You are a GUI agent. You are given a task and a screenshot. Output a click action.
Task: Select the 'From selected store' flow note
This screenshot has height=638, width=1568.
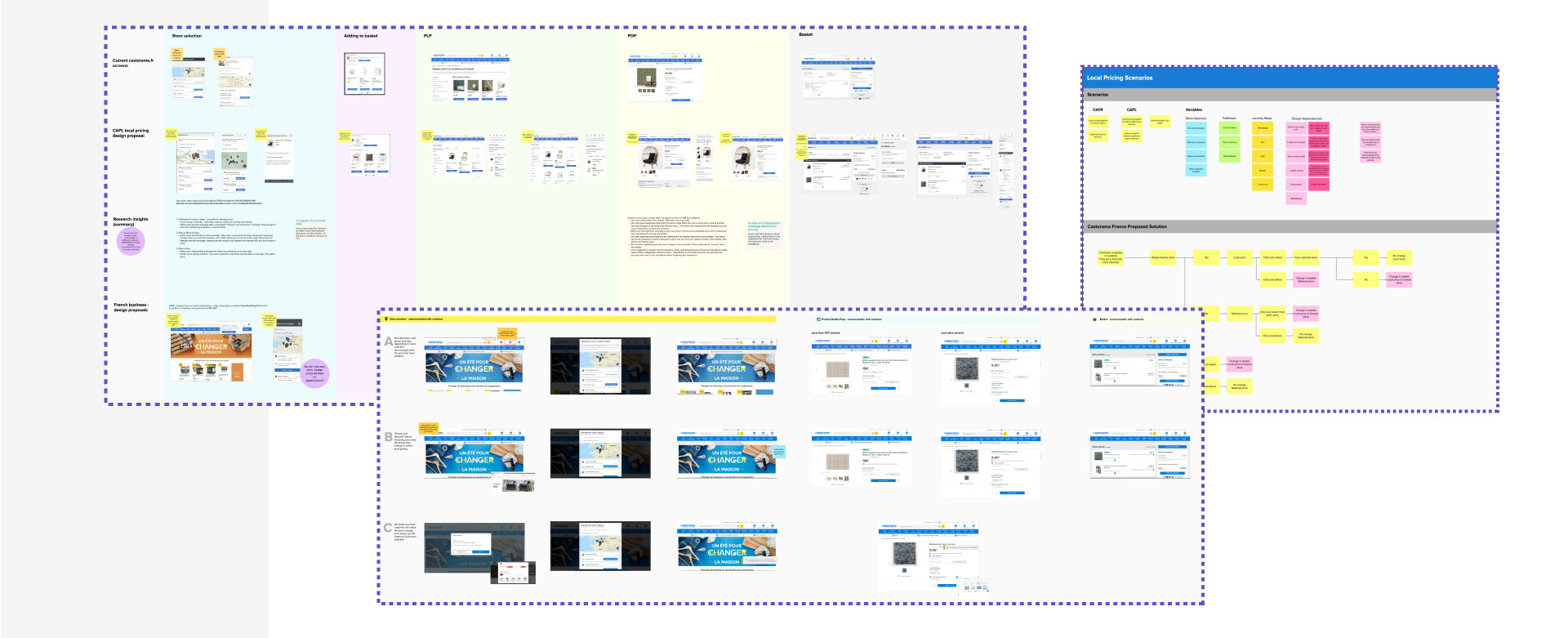click(x=1305, y=257)
